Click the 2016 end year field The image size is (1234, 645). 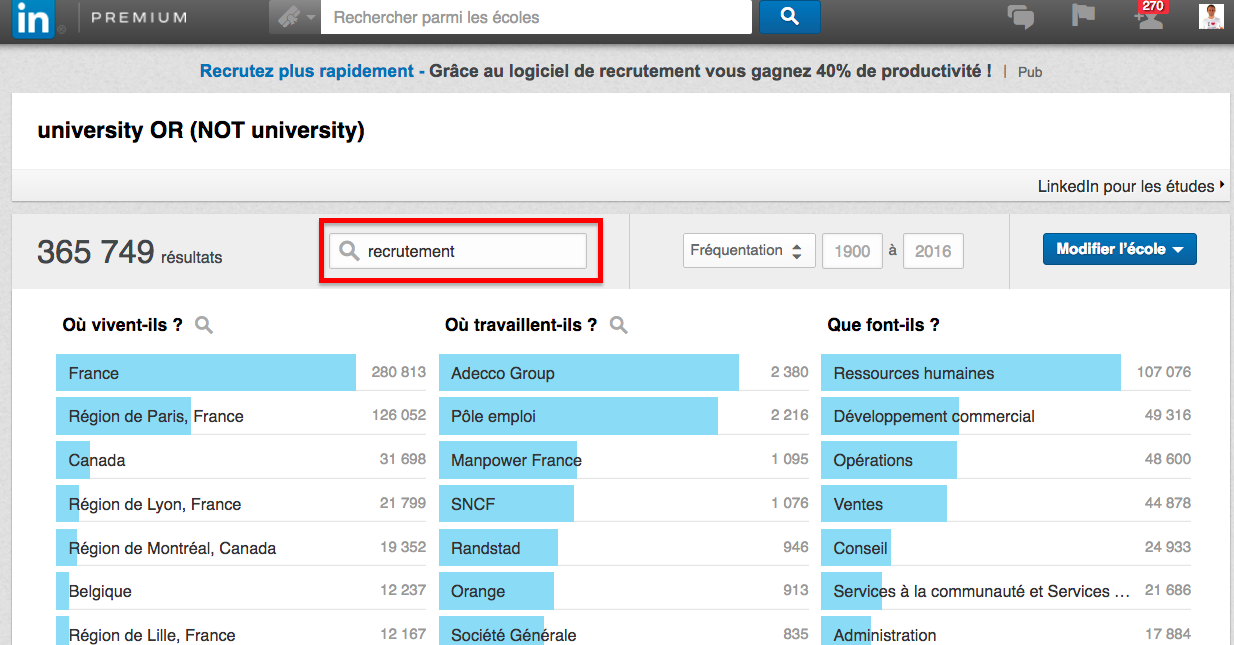tap(933, 252)
